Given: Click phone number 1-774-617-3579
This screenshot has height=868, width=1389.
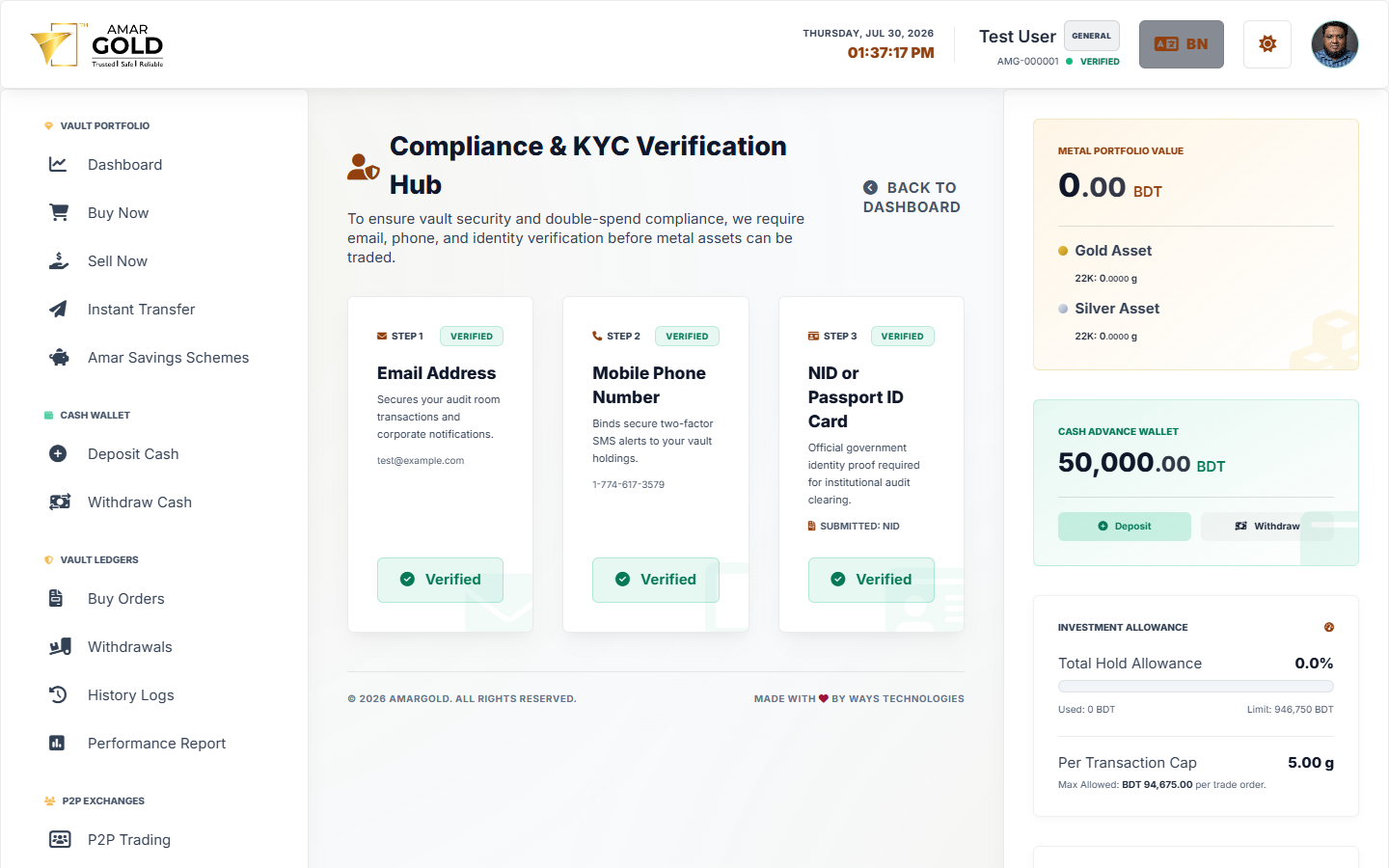Looking at the screenshot, I should click(x=629, y=485).
